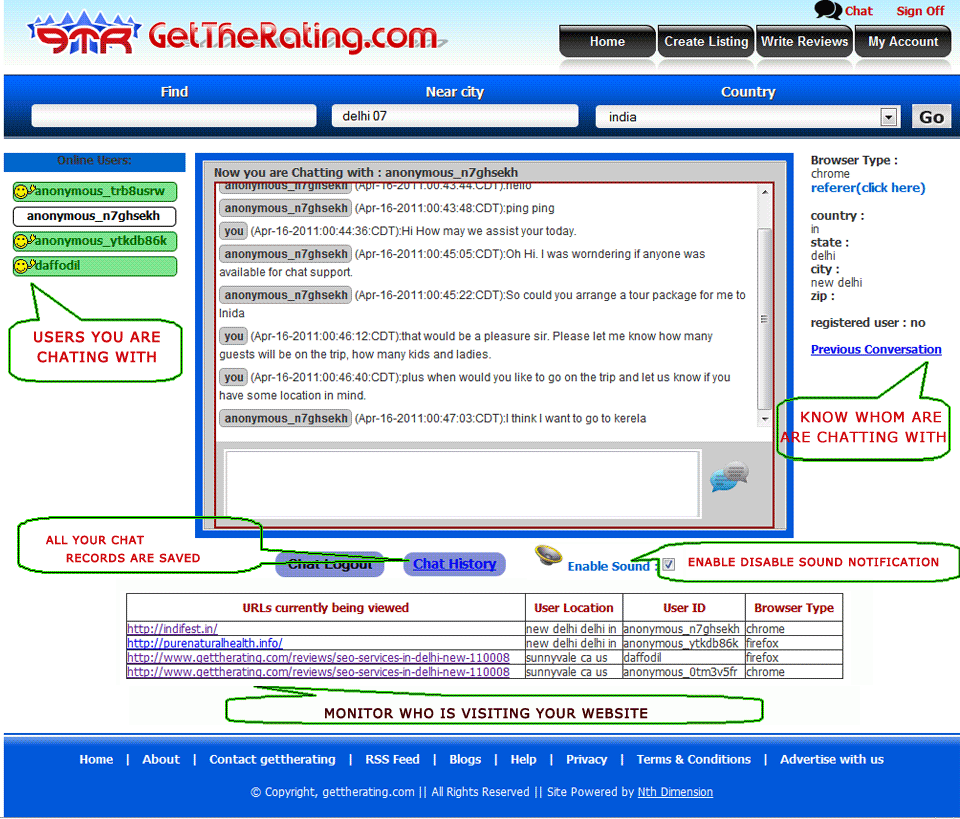
Task: Click footer Contact gettherating link
Action: 272,760
